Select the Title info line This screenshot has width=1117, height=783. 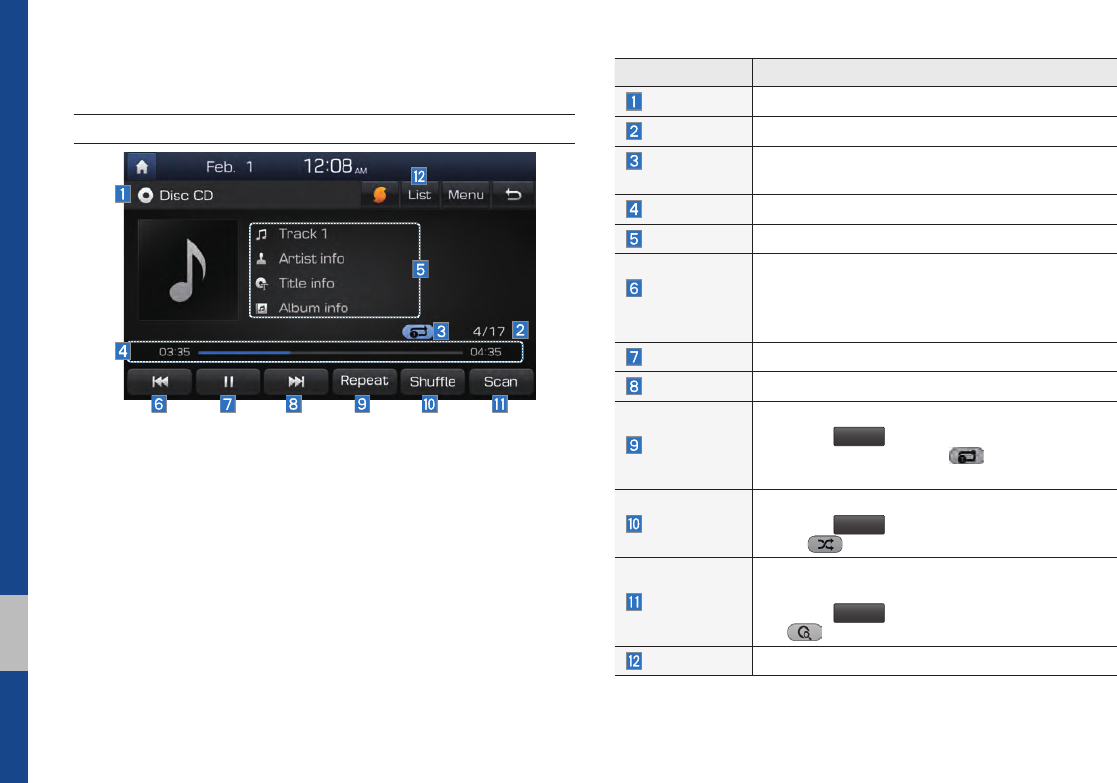(x=306, y=284)
